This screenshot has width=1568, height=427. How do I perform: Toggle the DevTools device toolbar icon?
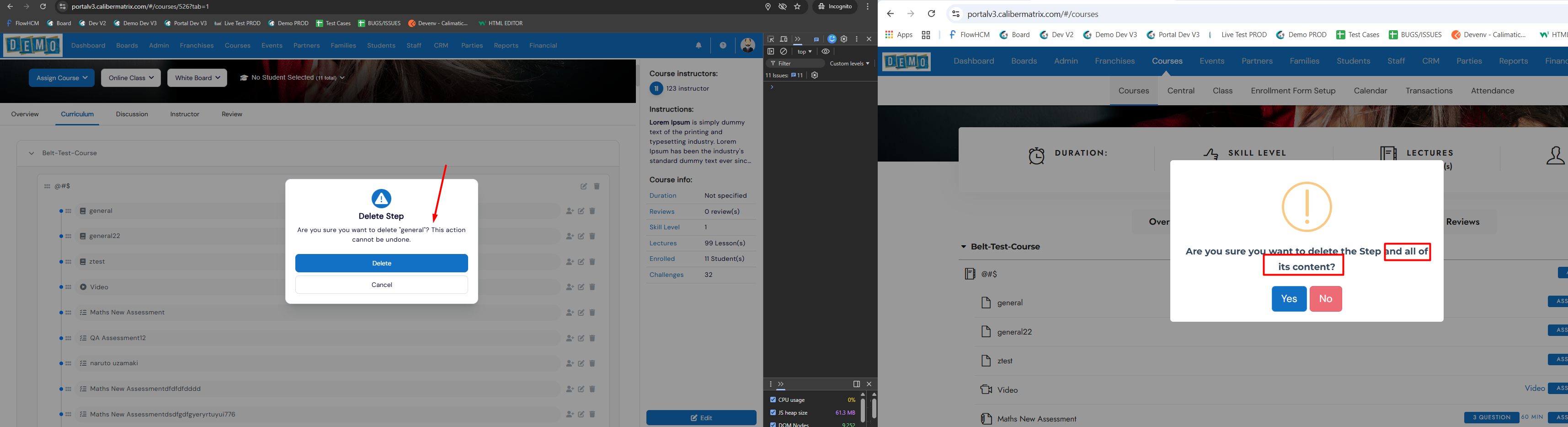click(784, 39)
